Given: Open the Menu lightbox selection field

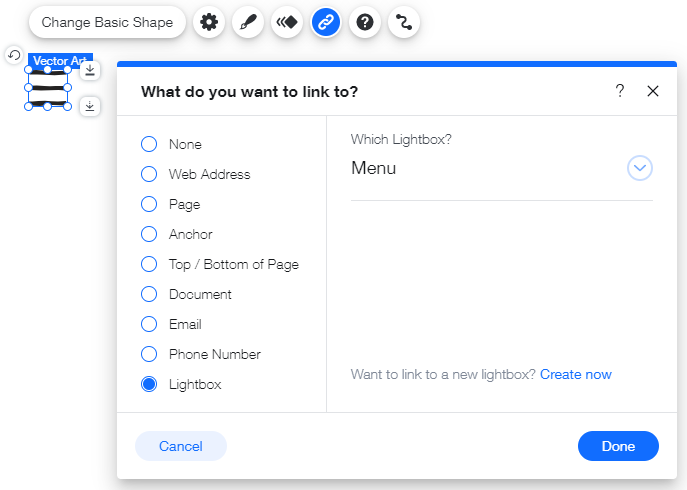Looking at the screenshot, I should click(502, 168).
